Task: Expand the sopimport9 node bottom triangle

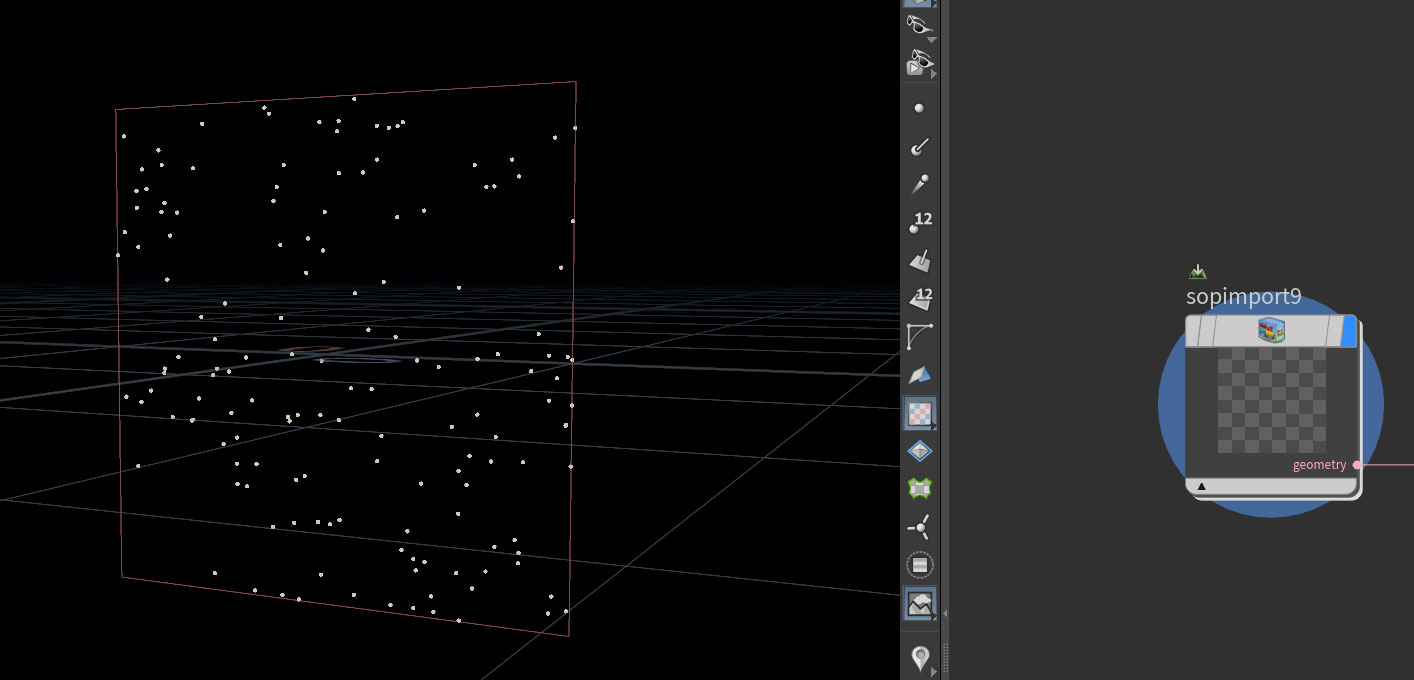Action: tap(1202, 487)
